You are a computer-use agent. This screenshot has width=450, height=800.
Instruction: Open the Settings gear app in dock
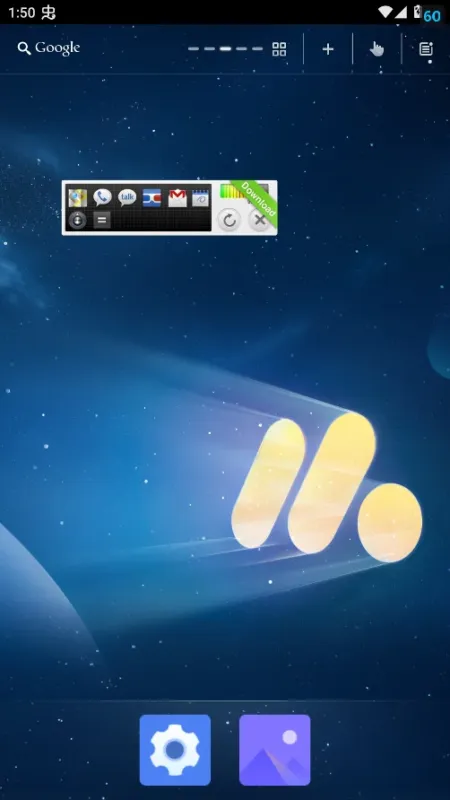[175, 750]
